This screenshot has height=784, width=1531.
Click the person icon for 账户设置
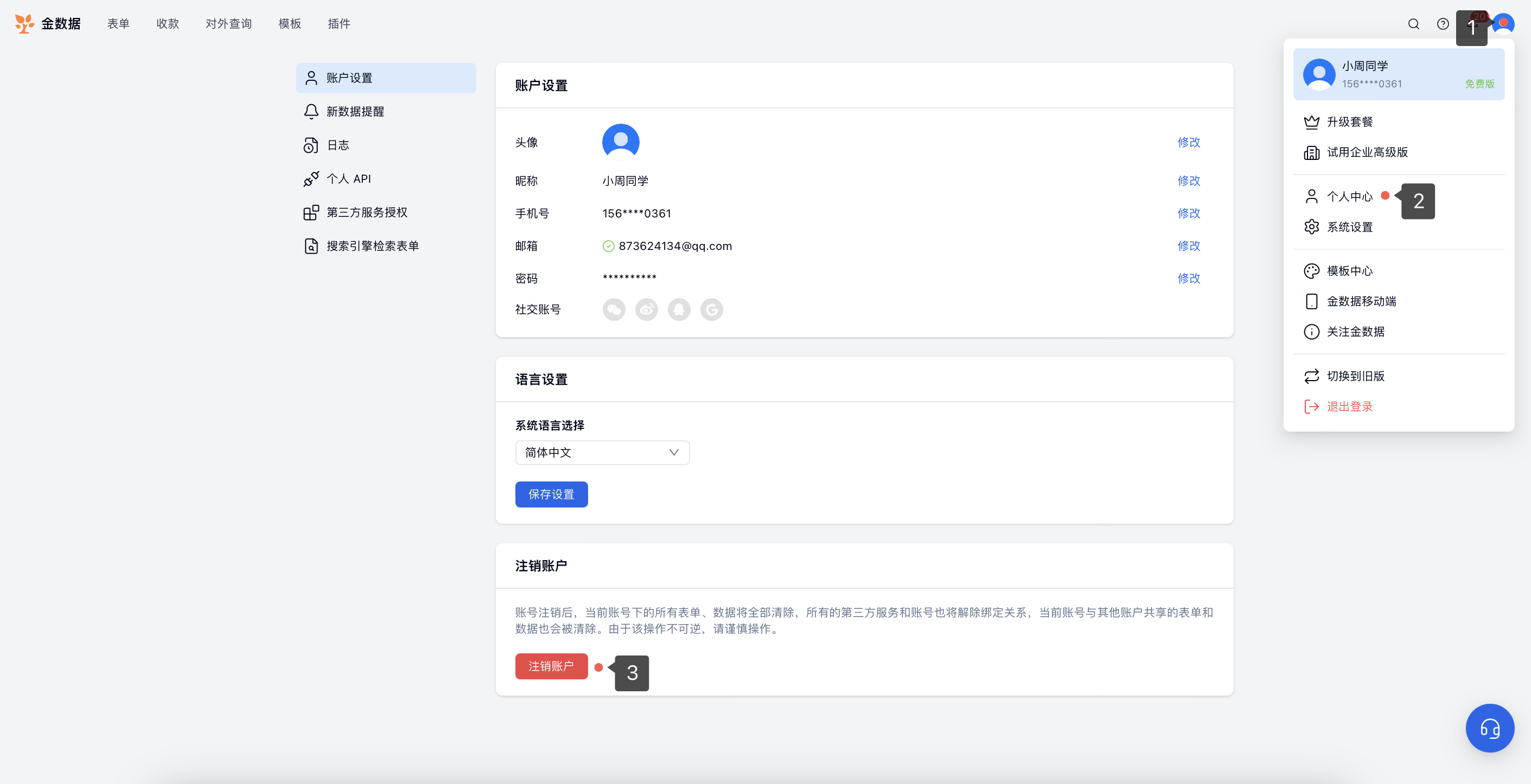[x=311, y=78]
